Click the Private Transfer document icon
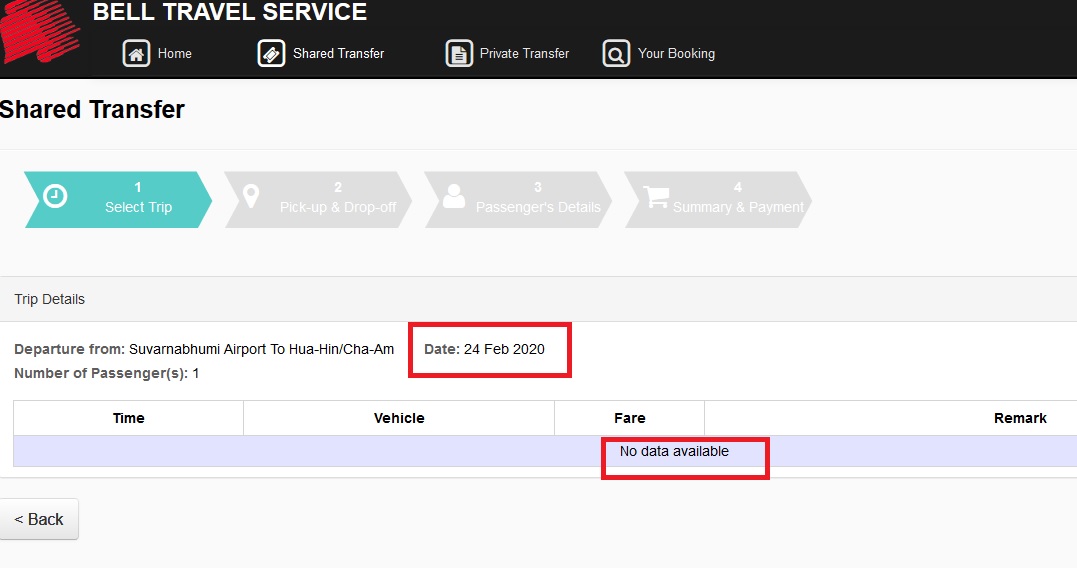Screen dimensions: 1077x568 (x=459, y=54)
